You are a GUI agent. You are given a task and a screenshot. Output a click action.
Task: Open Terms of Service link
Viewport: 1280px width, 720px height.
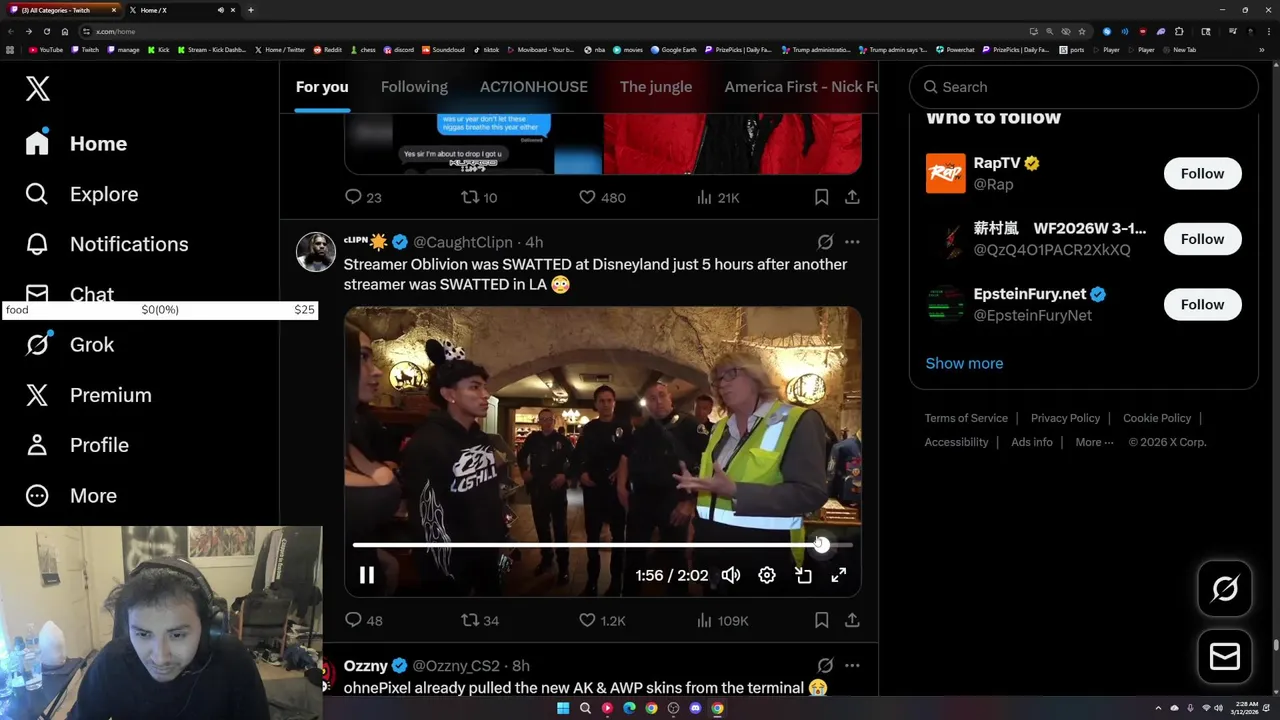coord(966,418)
